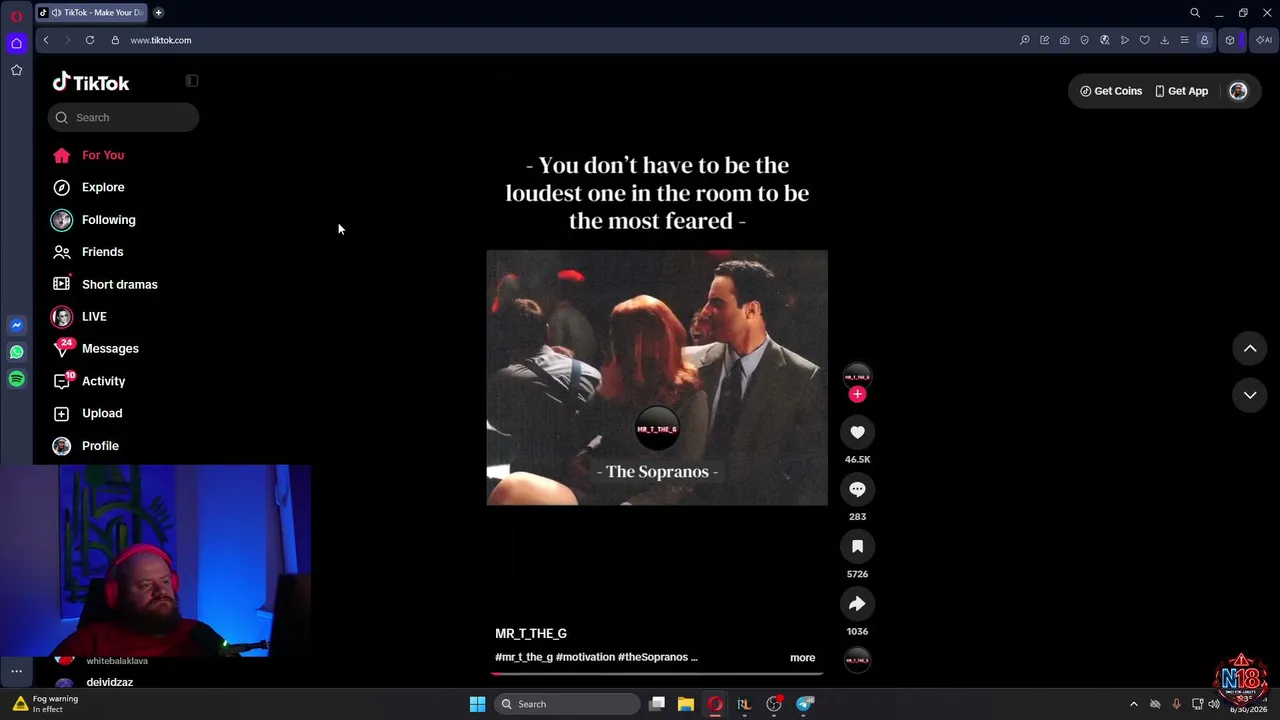This screenshot has width=1280, height=720.
Task: Open Opera bookmarks star in sidebar
Action: (x=16, y=70)
